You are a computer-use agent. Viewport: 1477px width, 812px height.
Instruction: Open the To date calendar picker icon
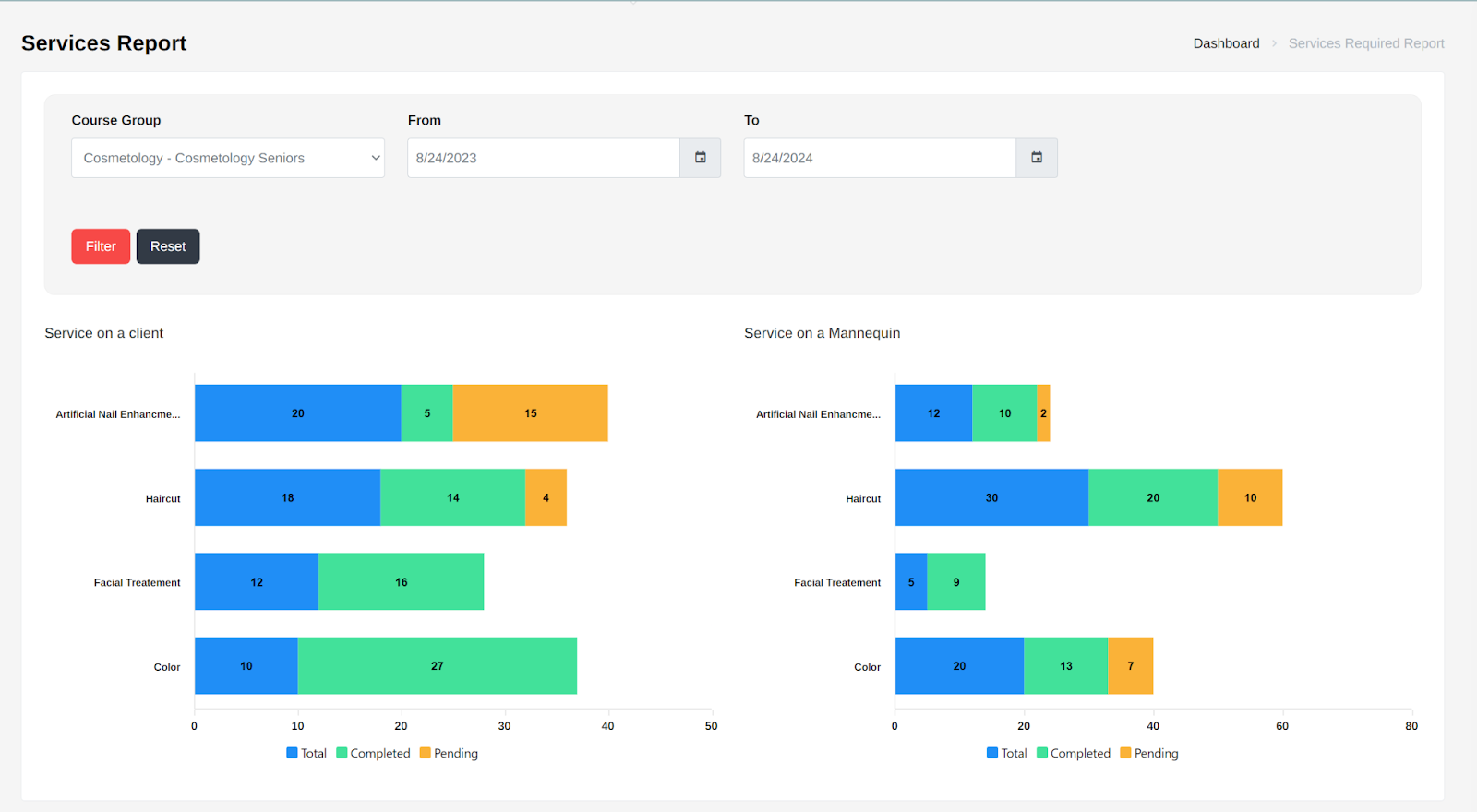pos(1037,158)
